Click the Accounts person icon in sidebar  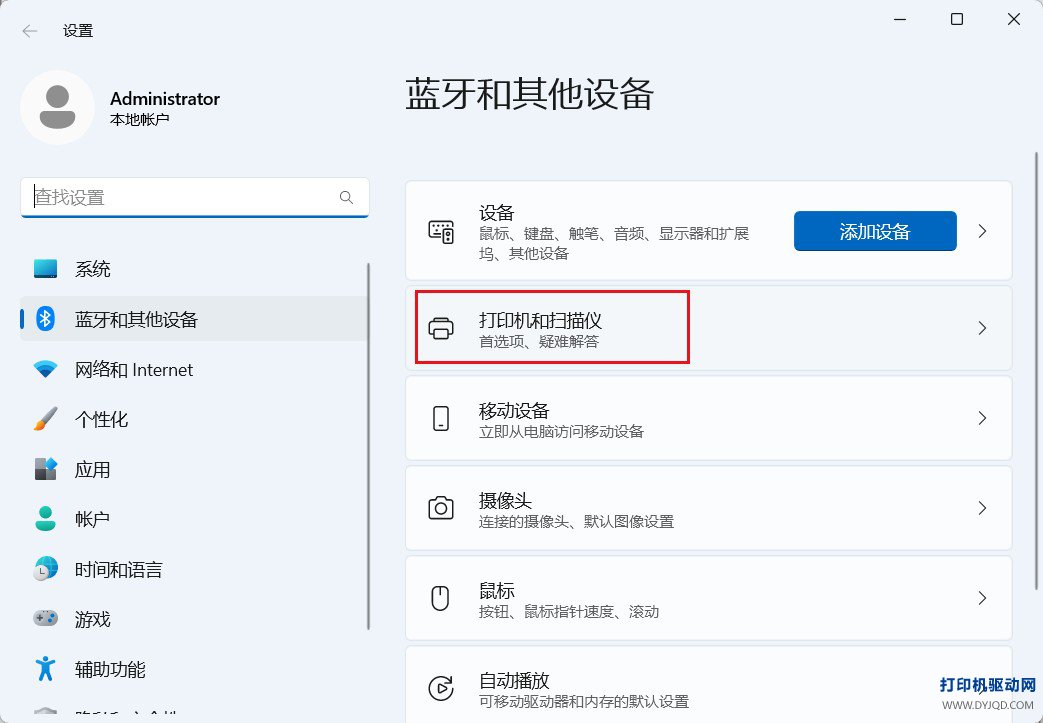click(x=45, y=519)
